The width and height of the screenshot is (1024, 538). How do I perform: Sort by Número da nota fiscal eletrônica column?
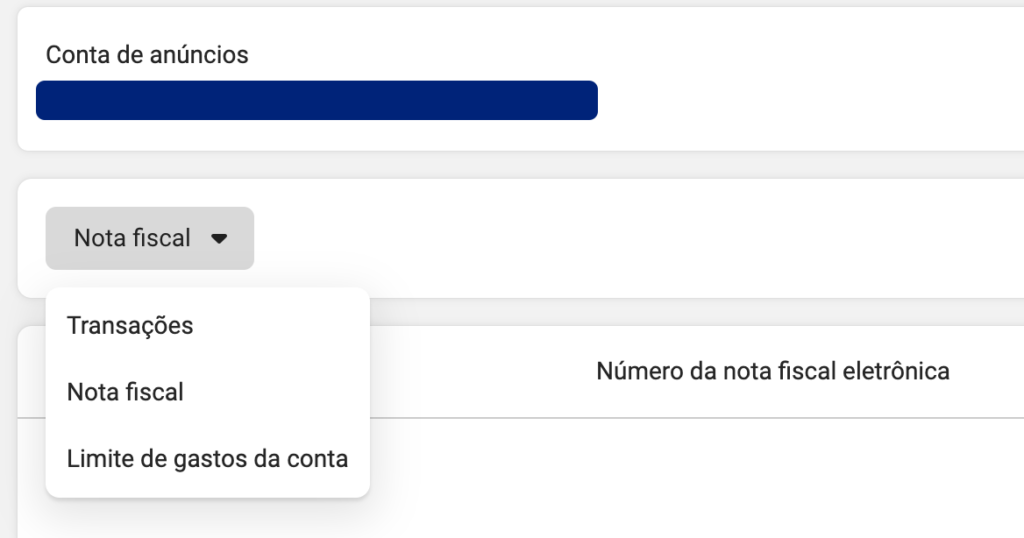[x=772, y=371]
